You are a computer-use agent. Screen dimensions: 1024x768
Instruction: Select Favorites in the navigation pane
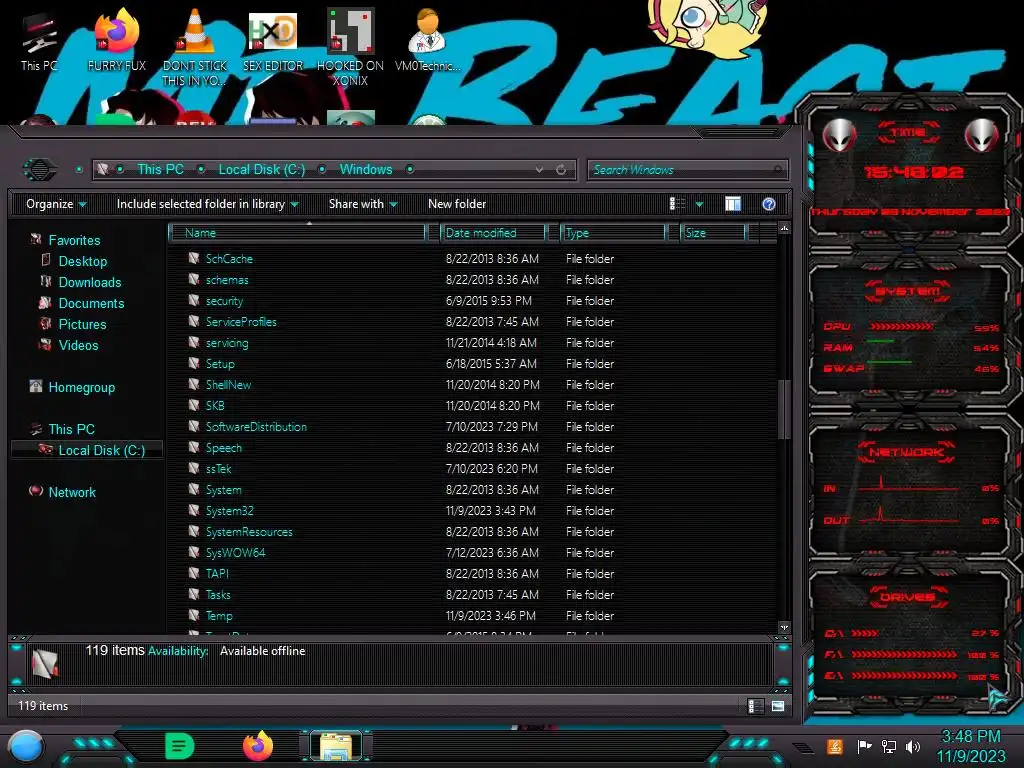click(x=74, y=240)
